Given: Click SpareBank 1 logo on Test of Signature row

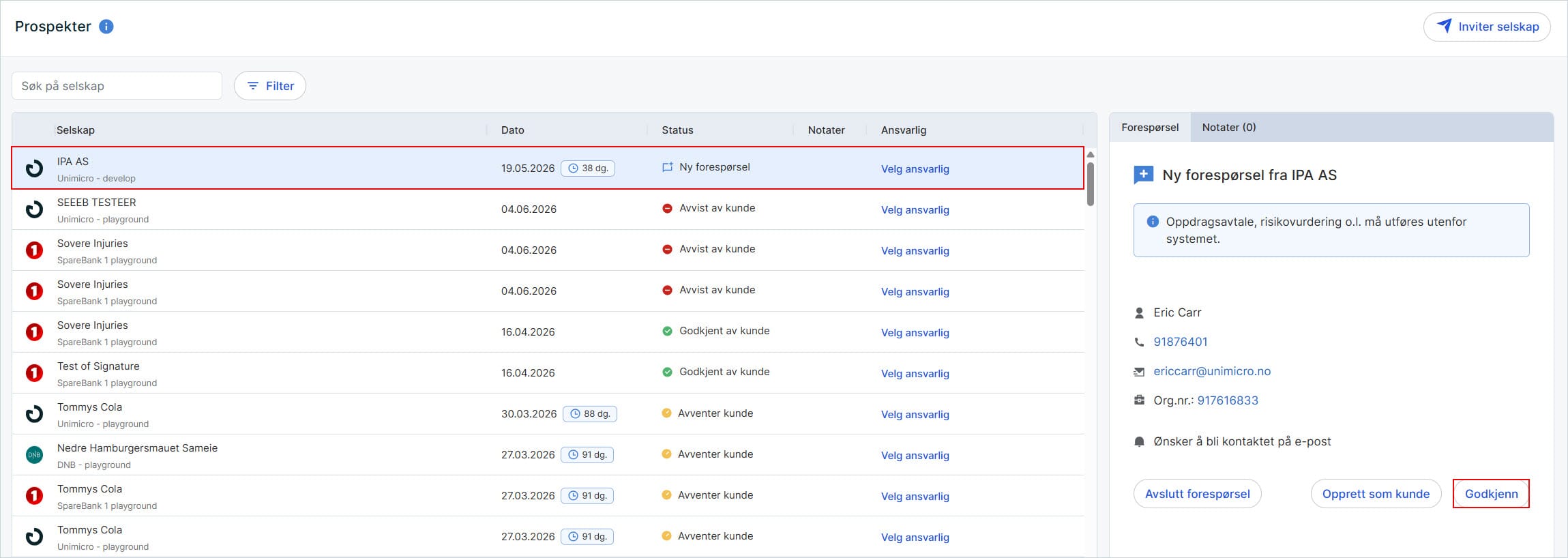Looking at the screenshot, I should 34,373.
